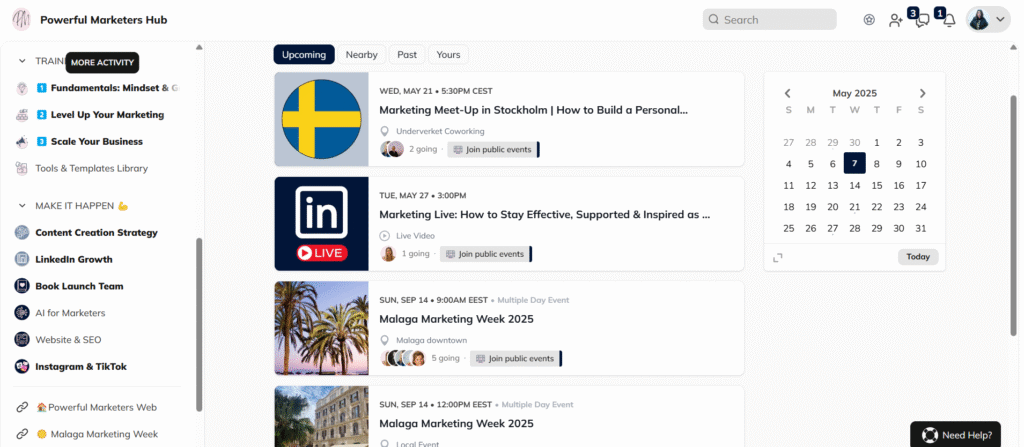Image resolution: width=1024 pixels, height=447 pixels.
Task: Click Join public events on Malaga 9:00AM
Action: [x=515, y=359]
